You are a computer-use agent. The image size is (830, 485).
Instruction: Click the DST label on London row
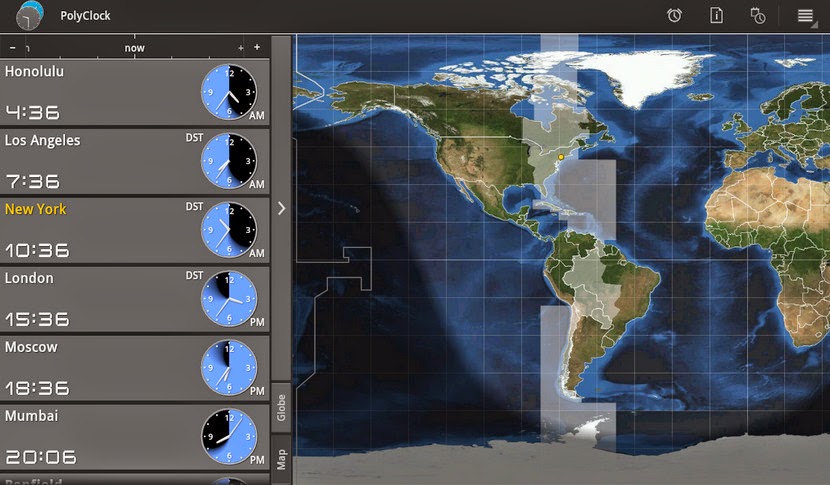[x=194, y=275]
